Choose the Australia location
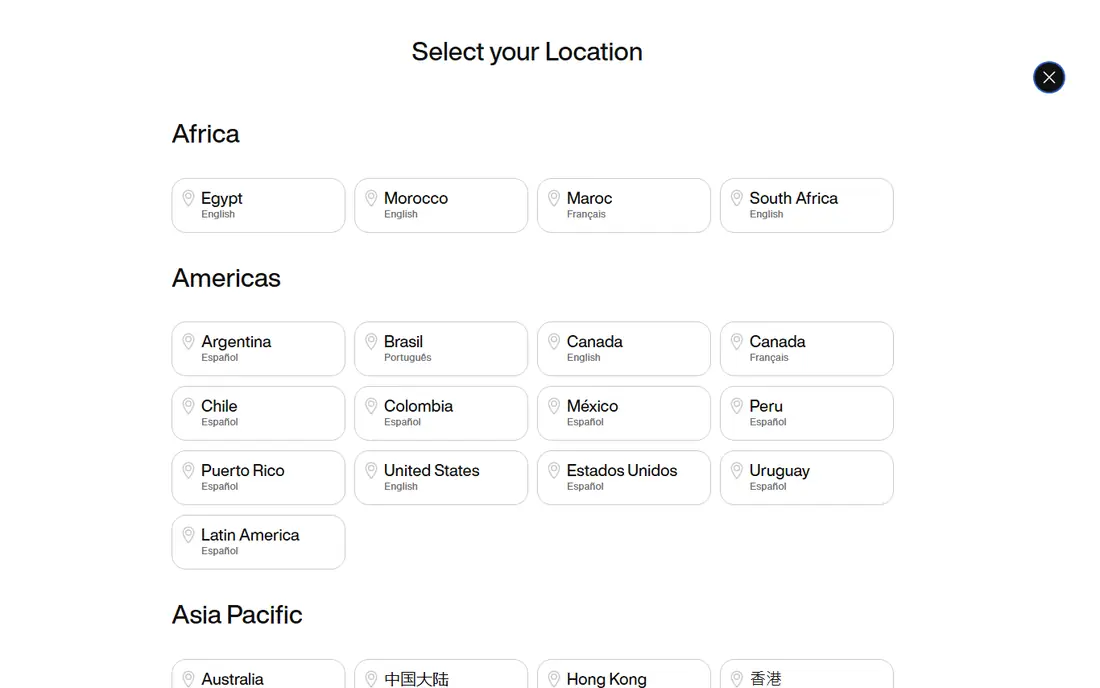This screenshot has height=688, width=1100. 258,674
